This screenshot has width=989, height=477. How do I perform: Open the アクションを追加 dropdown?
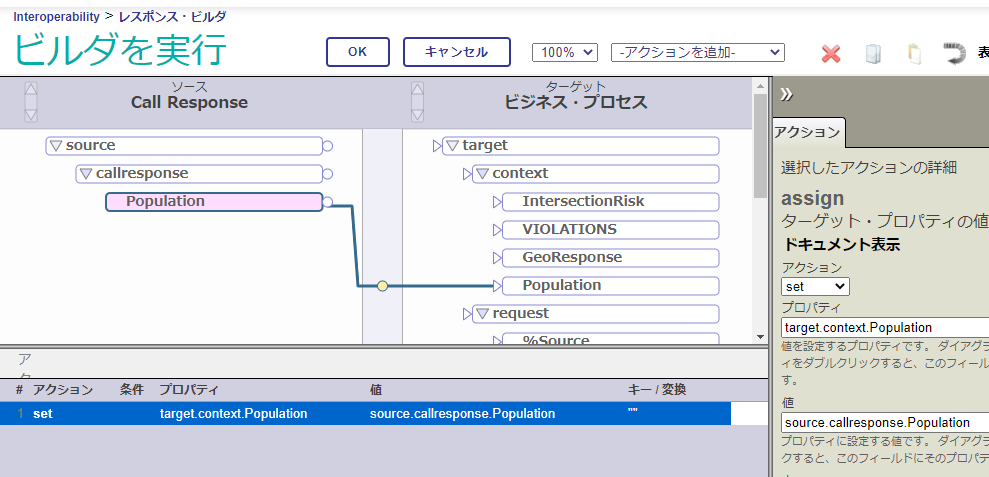coord(697,52)
